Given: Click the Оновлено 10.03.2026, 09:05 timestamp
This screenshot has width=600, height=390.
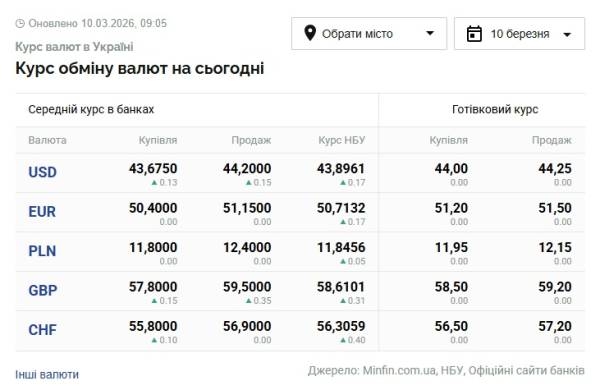Looking at the screenshot, I should (98, 23).
